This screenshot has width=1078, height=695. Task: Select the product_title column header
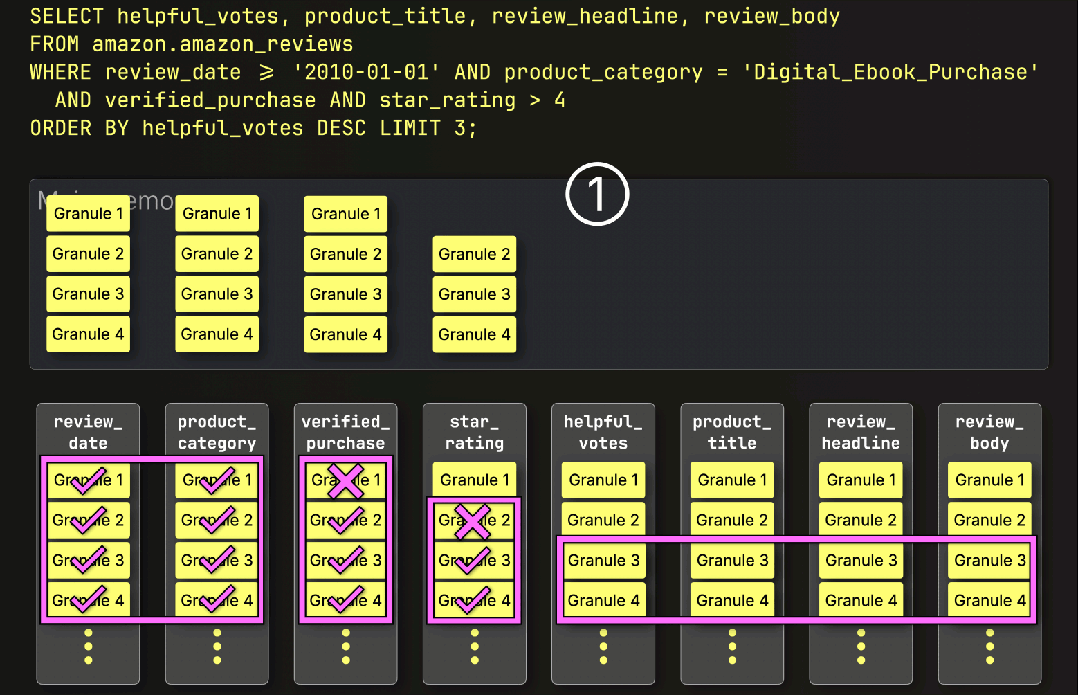coord(732,432)
